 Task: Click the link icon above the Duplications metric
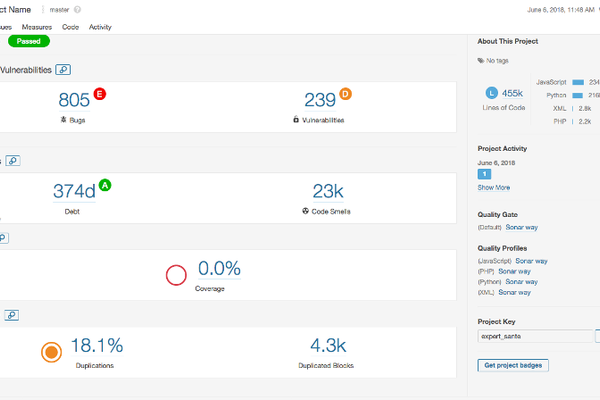point(12,314)
